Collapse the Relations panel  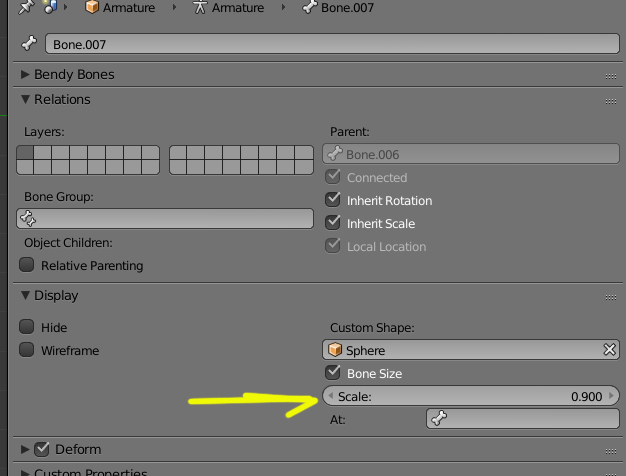[25, 99]
